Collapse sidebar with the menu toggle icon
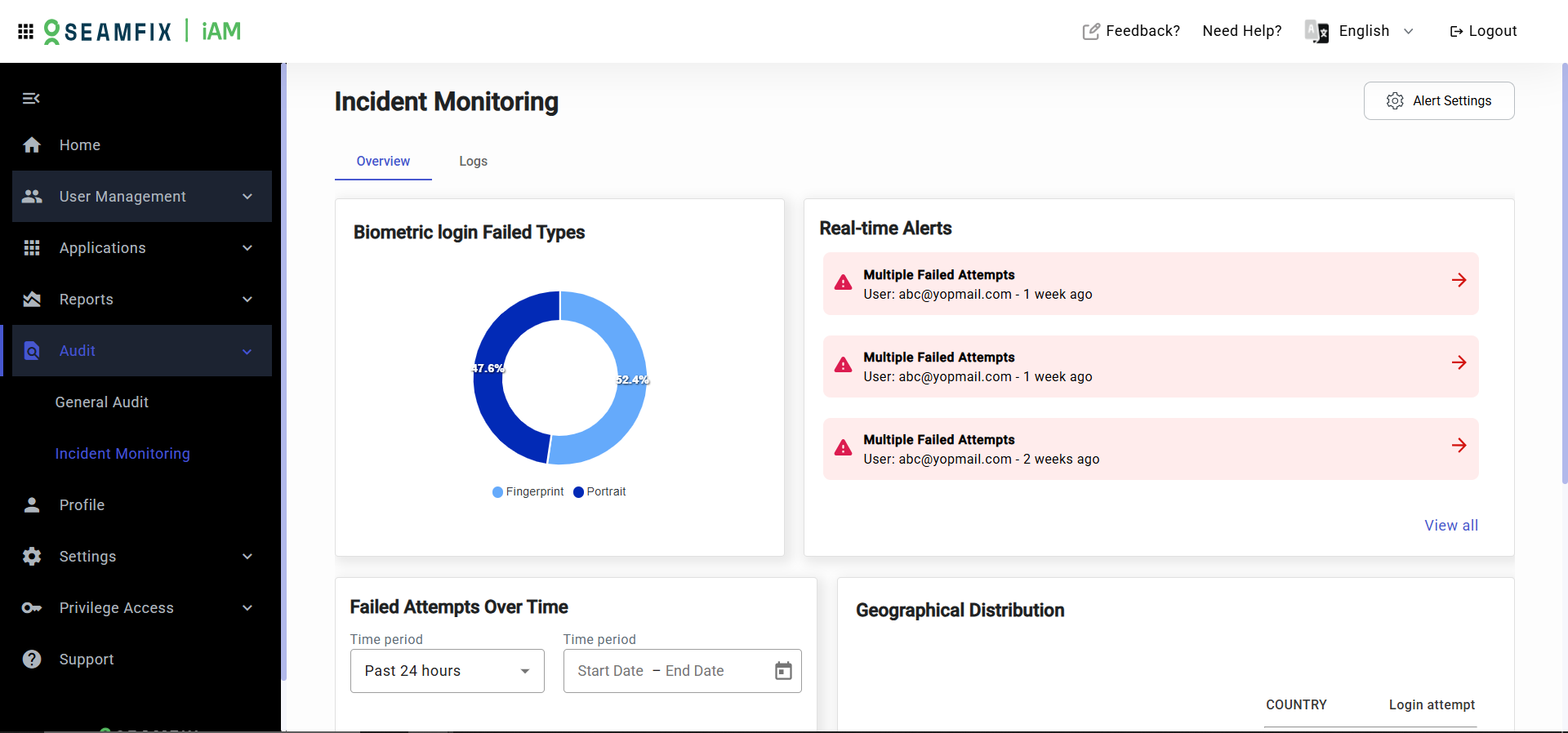 click(x=31, y=99)
